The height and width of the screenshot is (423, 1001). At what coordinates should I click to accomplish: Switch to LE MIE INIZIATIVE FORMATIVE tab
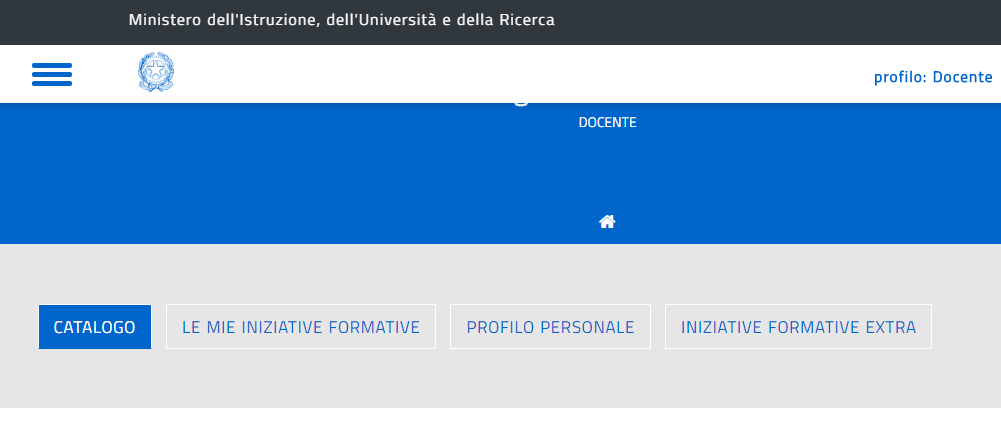pos(301,327)
